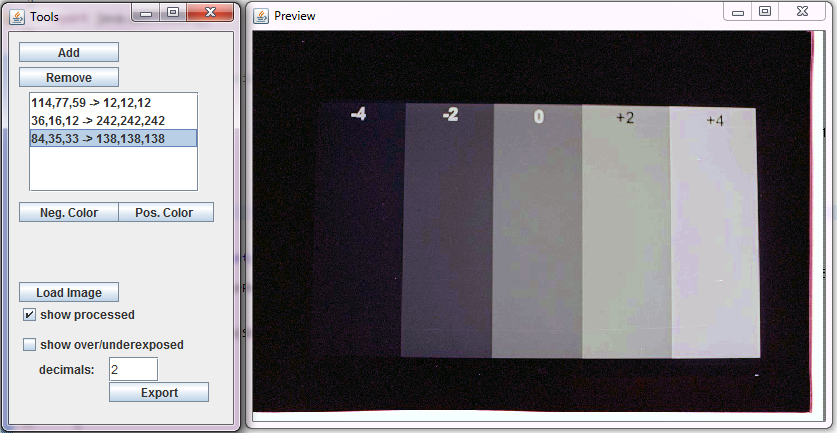Close the Preview window

click(804, 12)
